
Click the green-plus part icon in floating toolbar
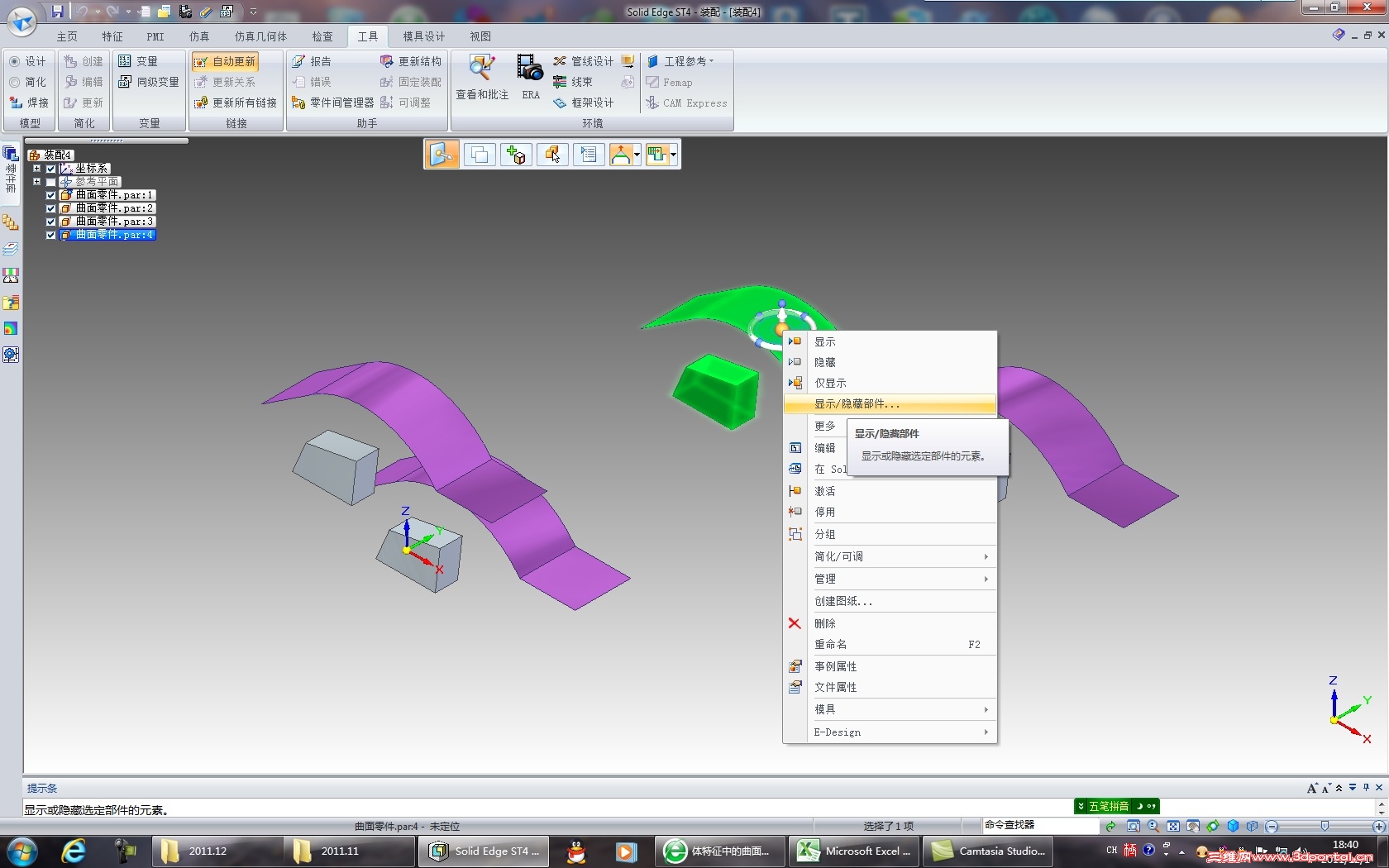tap(516, 155)
